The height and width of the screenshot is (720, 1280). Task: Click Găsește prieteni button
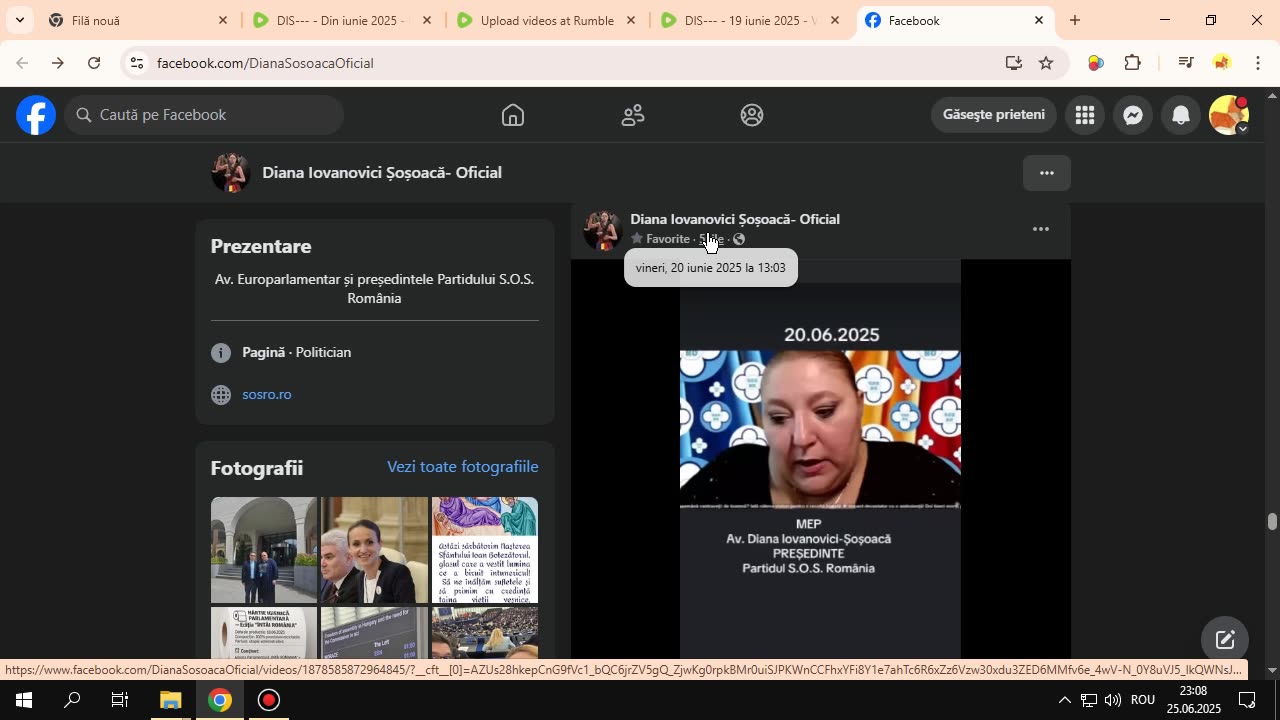pyautogui.click(x=994, y=115)
